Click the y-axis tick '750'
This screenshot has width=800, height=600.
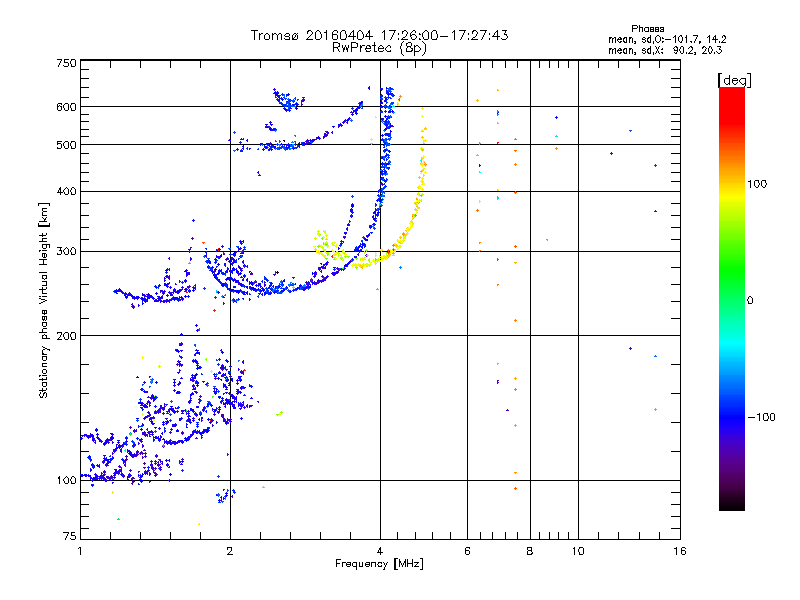pyautogui.click(x=66, y=63)
